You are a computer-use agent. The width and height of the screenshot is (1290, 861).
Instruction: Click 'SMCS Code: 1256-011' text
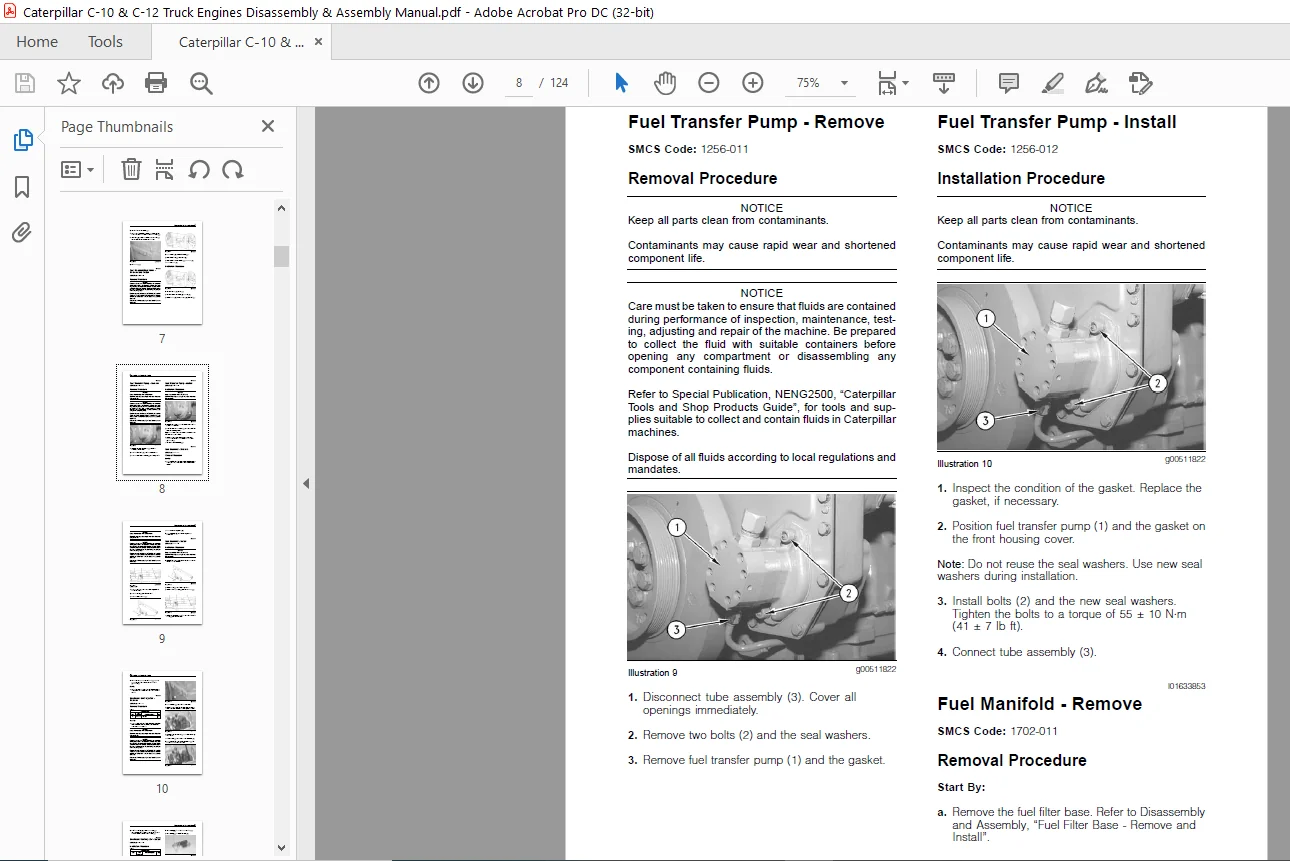pyautogui.click(x=688, y=149)
